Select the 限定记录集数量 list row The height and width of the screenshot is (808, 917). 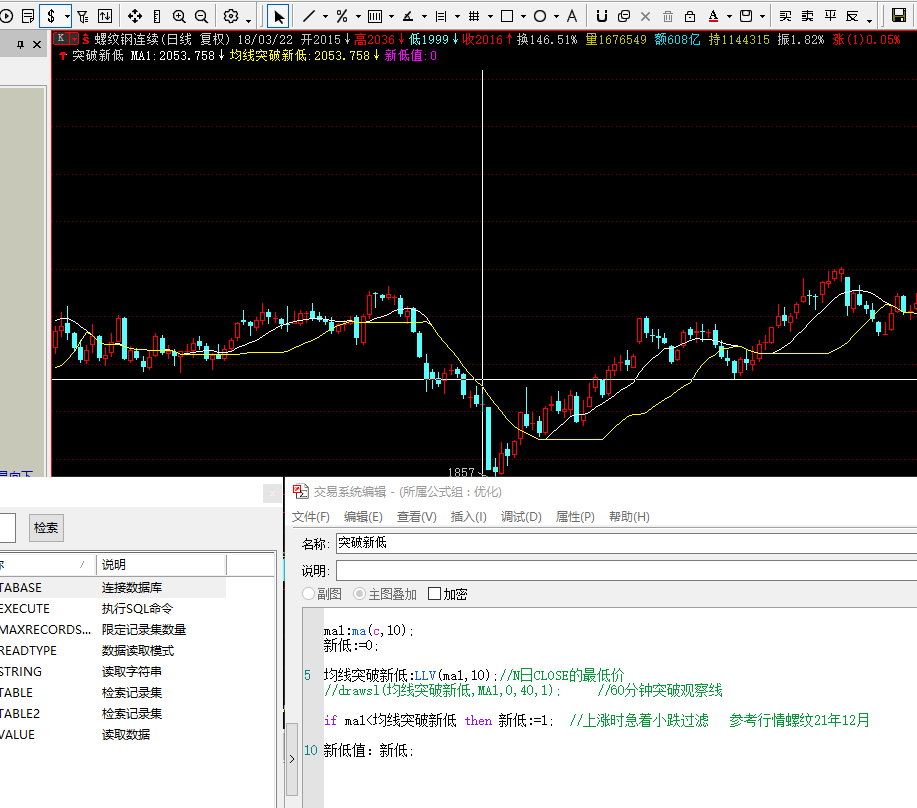tap(113, 630)
